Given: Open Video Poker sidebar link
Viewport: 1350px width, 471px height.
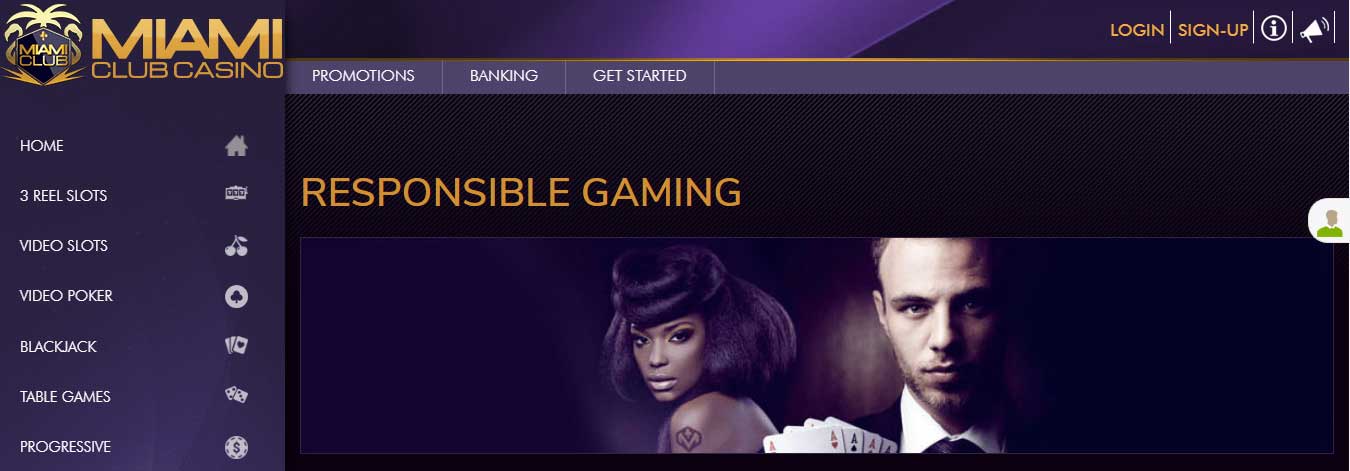Looking at the screenshot, I should (66, 296).
